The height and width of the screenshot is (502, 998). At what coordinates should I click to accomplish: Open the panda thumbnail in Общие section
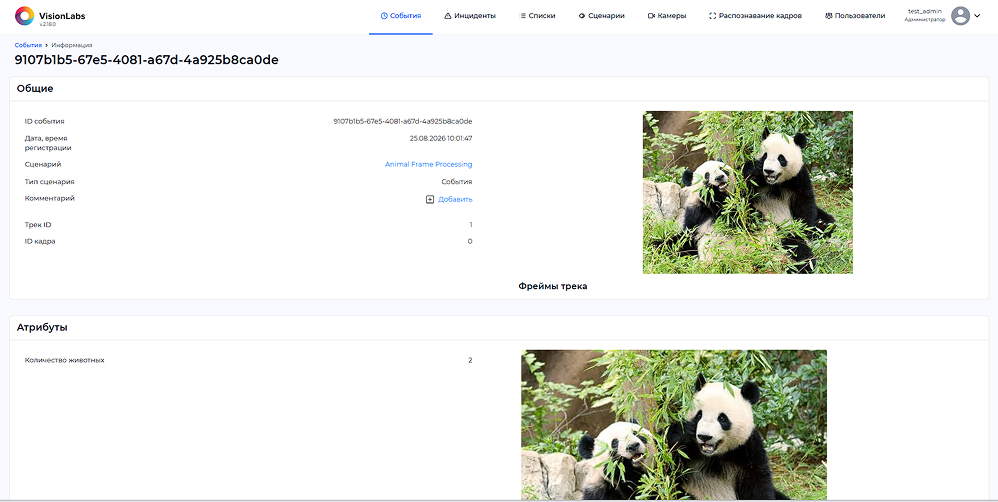tap(748, 193)
